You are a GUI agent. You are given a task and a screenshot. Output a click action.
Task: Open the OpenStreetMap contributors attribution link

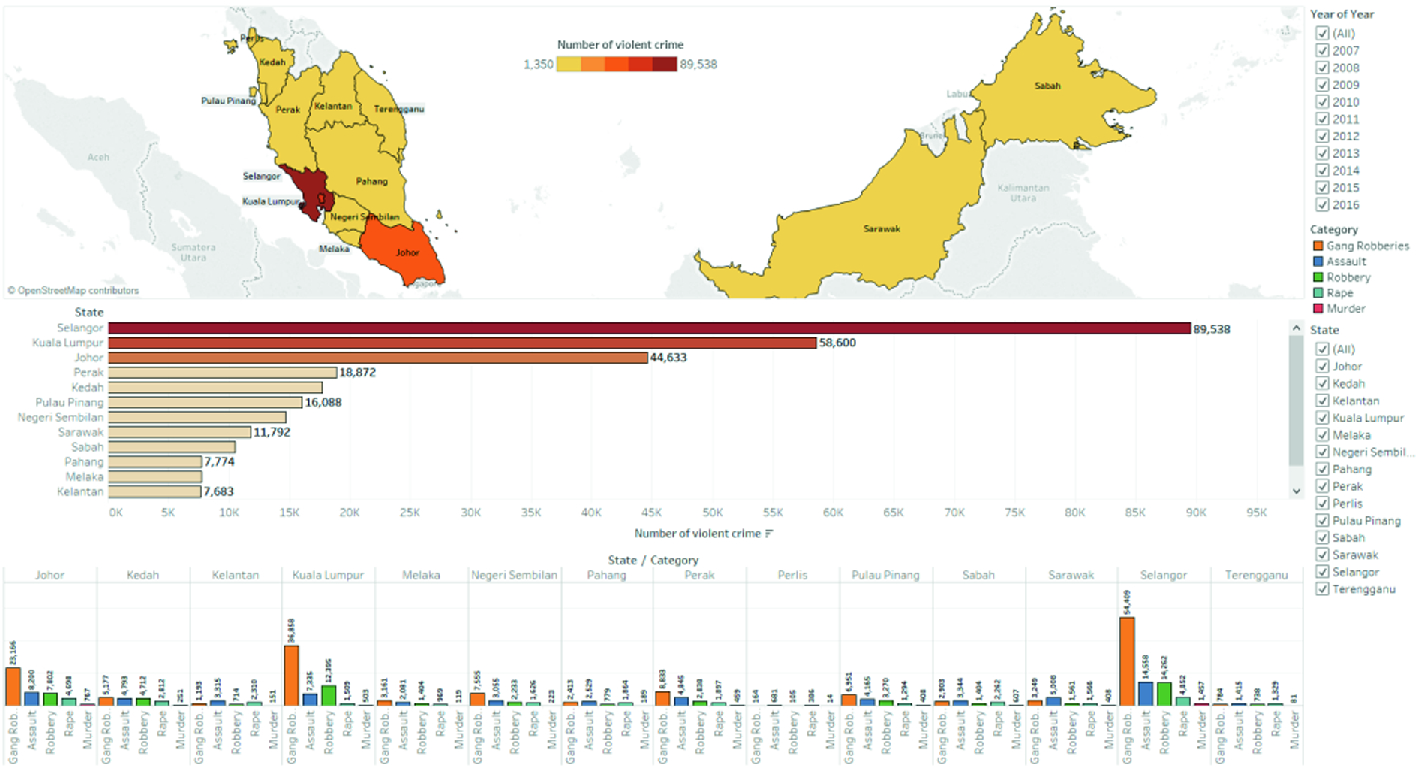pyautogui.click(x=73, y=291)
